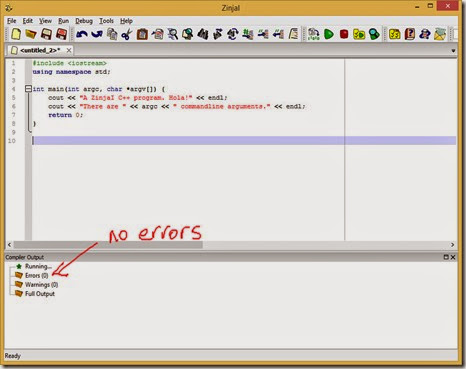The image size is (466, 369).
Task: Click the Cut scissors icon
Action: click(127, 34)
